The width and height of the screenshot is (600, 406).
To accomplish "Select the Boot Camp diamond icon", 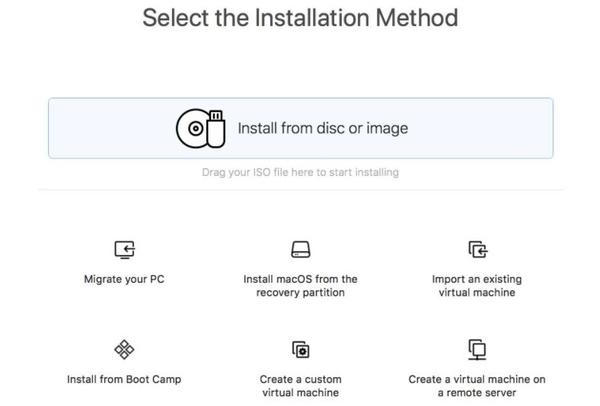I will point(124,349).
